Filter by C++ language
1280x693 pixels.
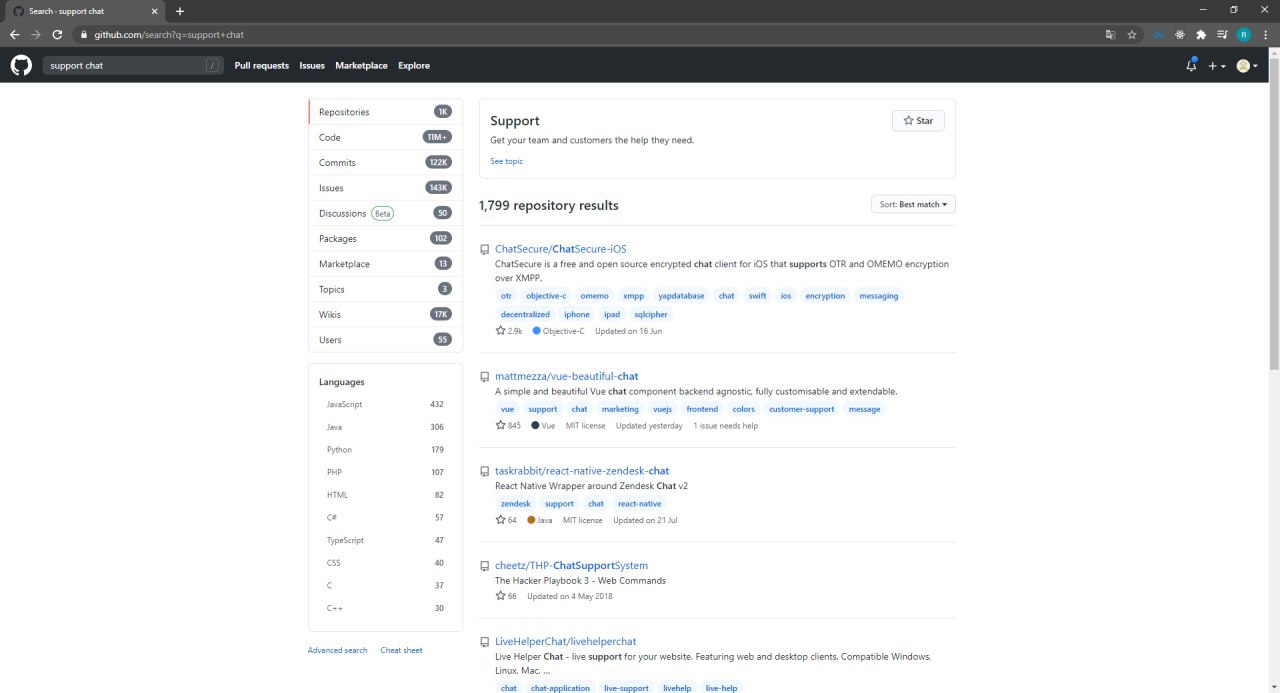coord(385,608)
